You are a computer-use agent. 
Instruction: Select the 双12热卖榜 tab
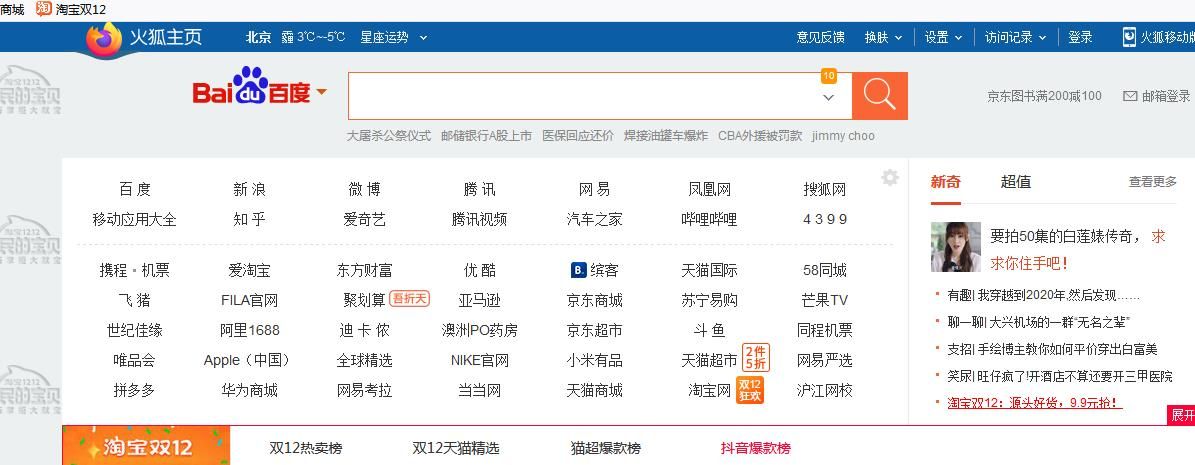[x=306, y=448]
